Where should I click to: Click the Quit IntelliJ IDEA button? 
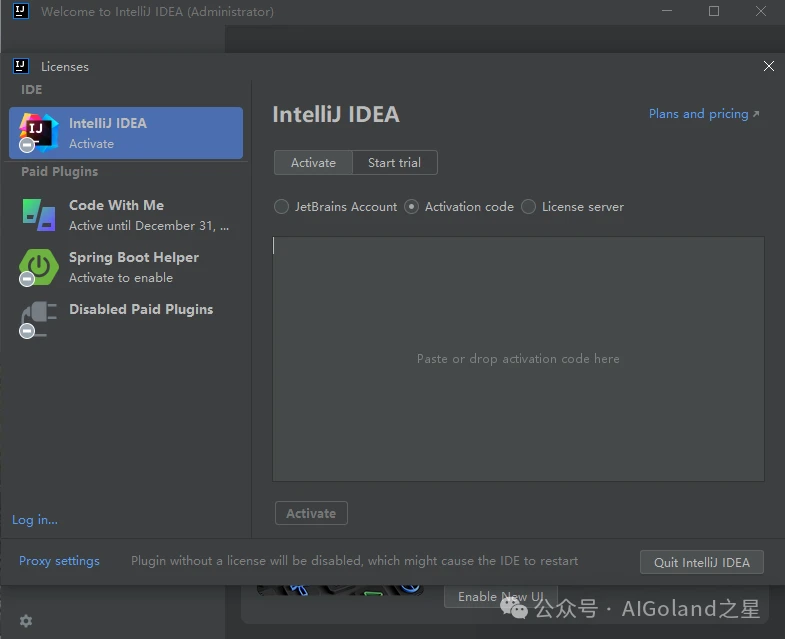702,562
